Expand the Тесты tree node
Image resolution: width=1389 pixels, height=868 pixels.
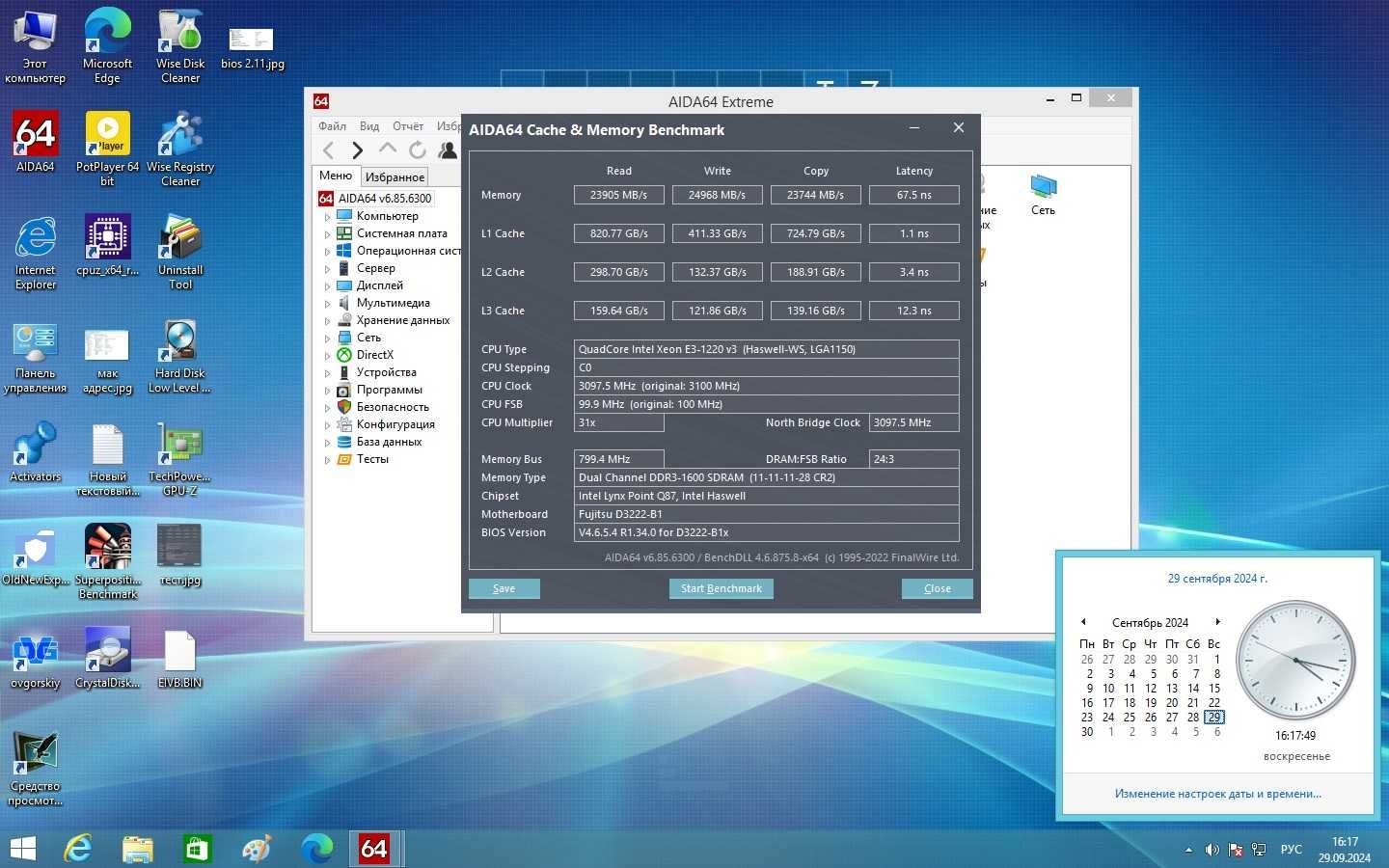pos(327,460)
